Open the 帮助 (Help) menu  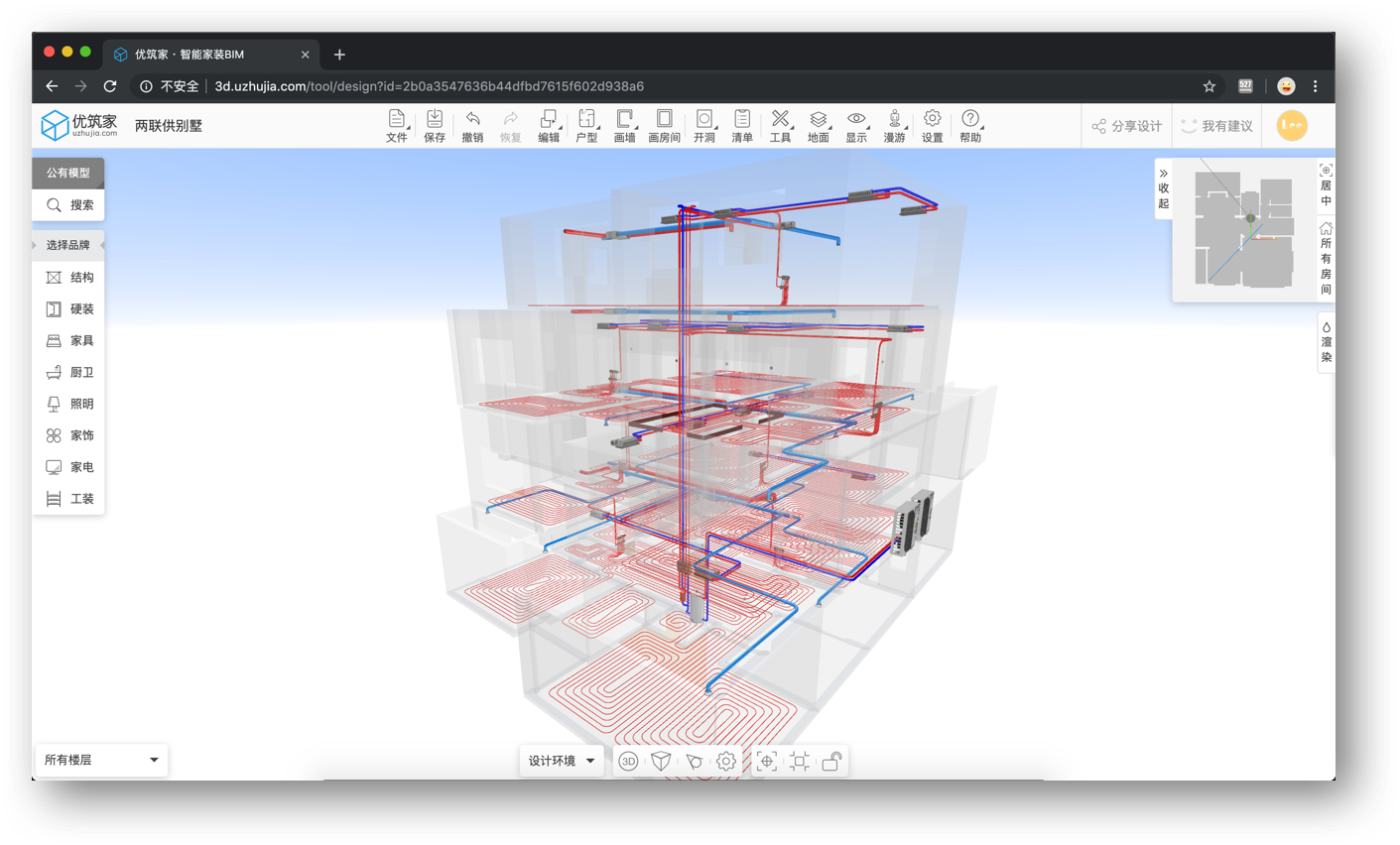coord(970,126)
